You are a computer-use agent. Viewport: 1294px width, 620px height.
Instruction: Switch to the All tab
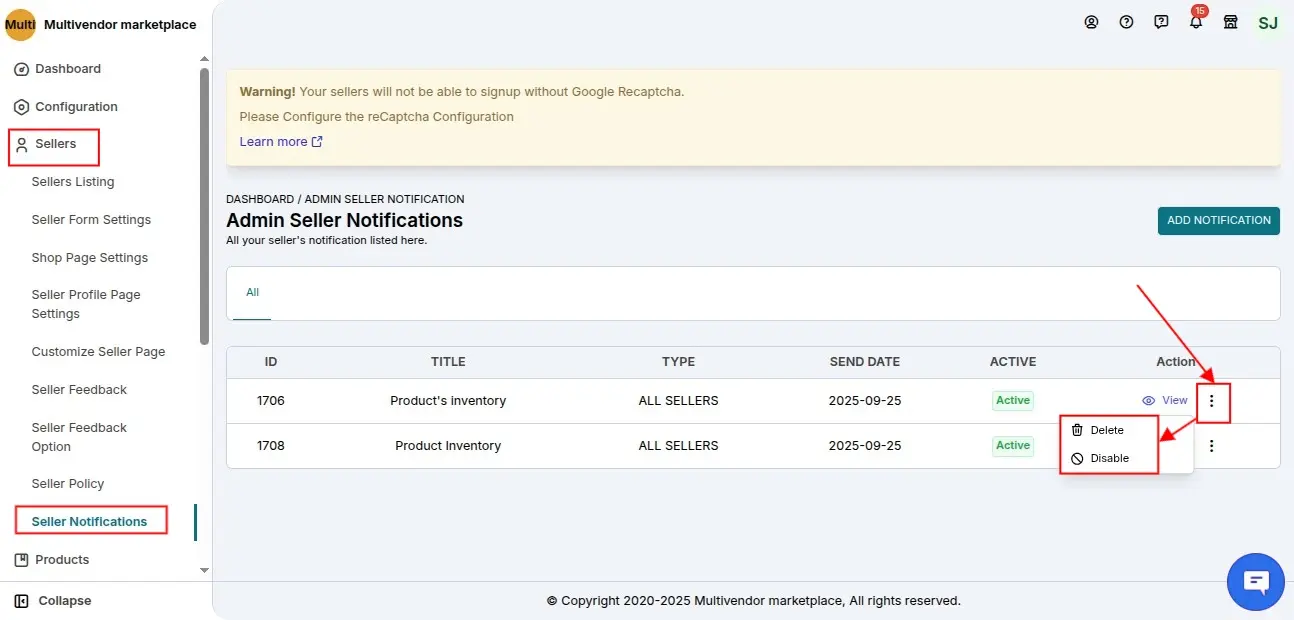[251, 292]
